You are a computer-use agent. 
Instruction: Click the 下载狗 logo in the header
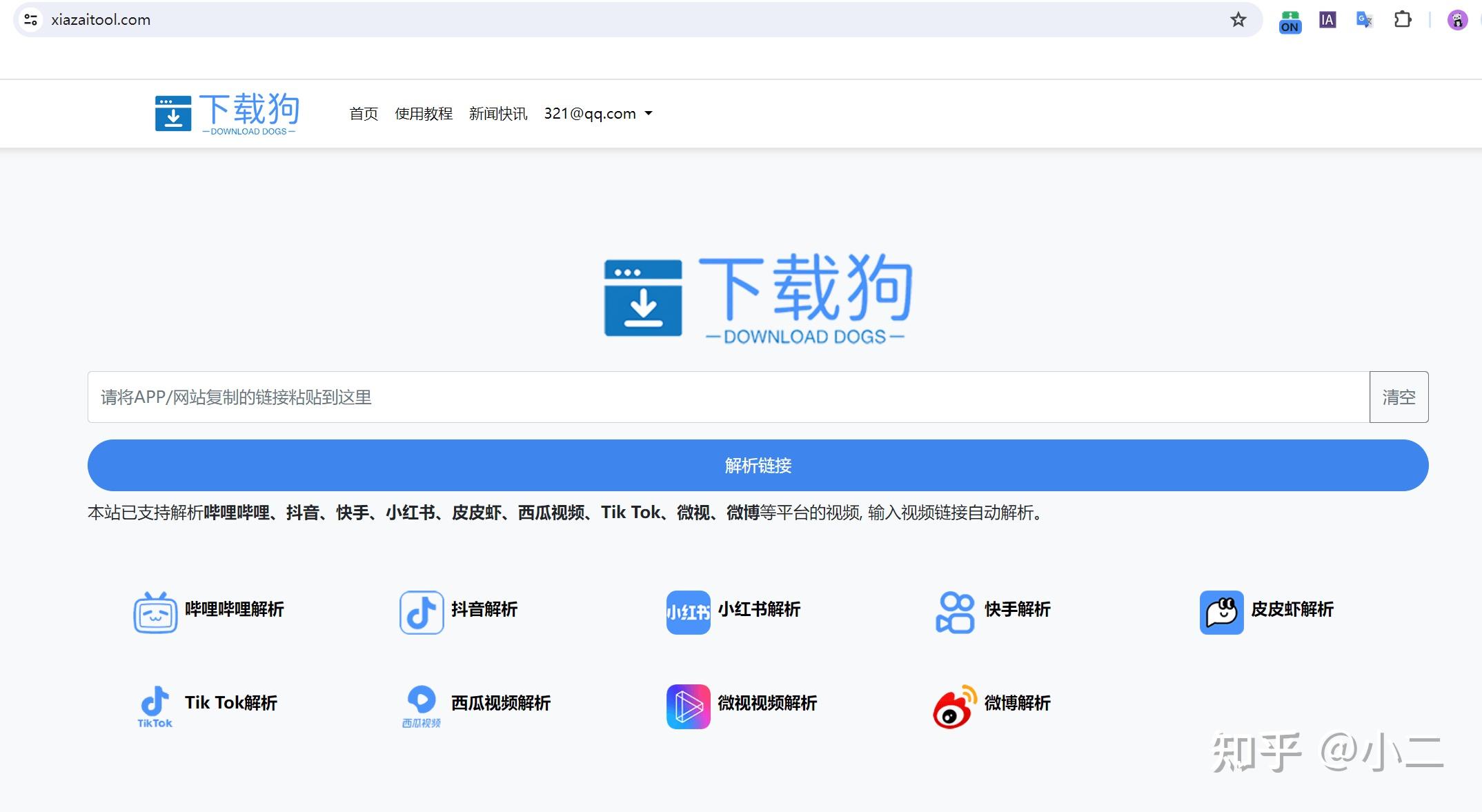[x=227, y=114]
